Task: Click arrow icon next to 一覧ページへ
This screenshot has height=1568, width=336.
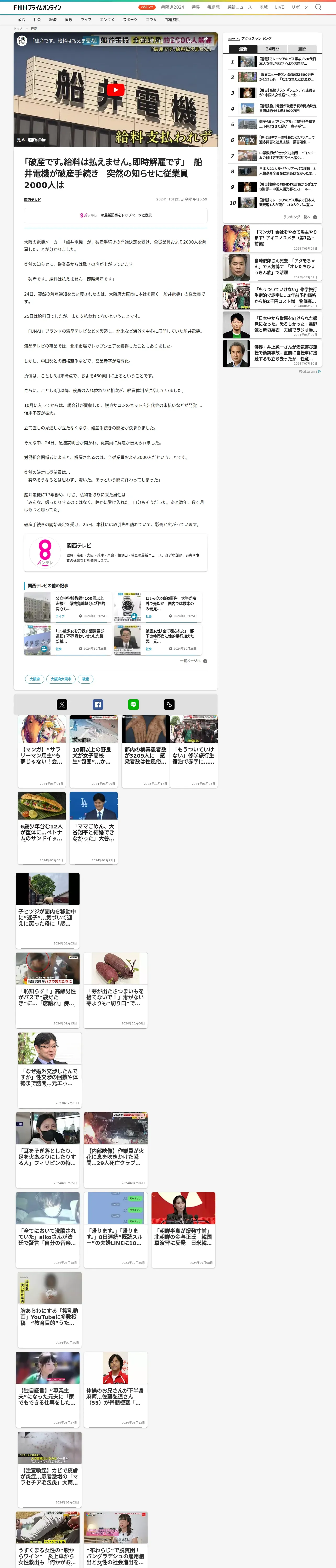Action: pyautogui.click(x=205, y=661)
